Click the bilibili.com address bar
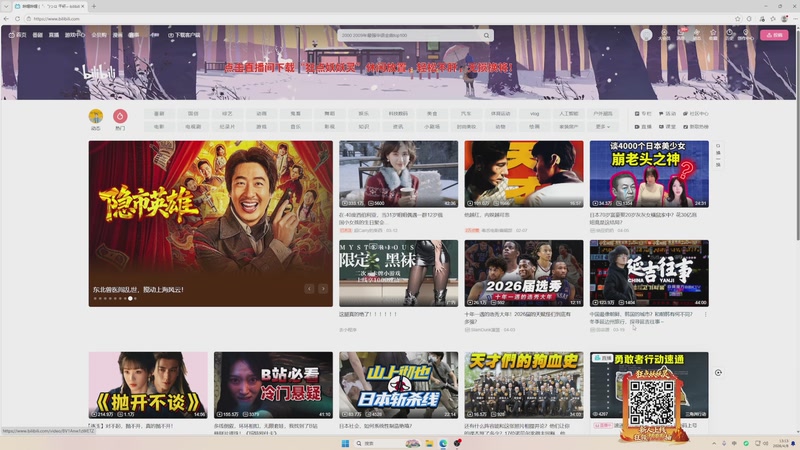This screenshot has width=800, height=450. coord(378,19)
